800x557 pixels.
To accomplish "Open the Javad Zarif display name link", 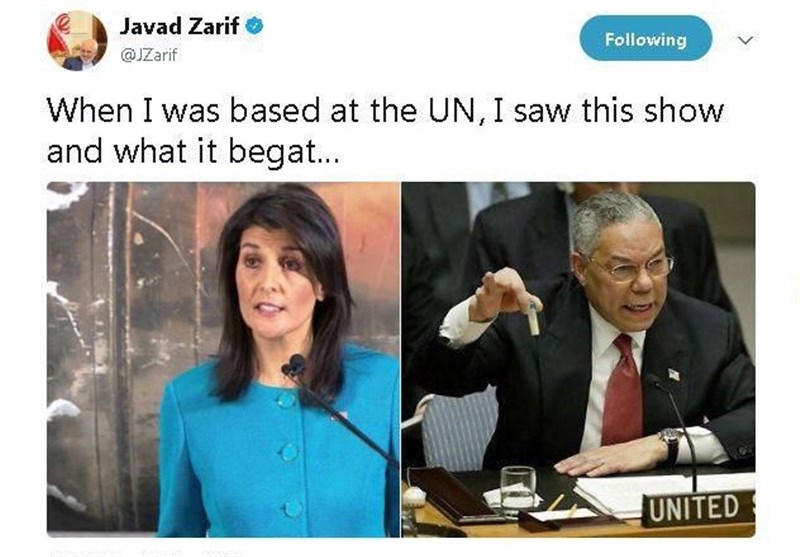I will pyautogui.click(x=179, y=26).
